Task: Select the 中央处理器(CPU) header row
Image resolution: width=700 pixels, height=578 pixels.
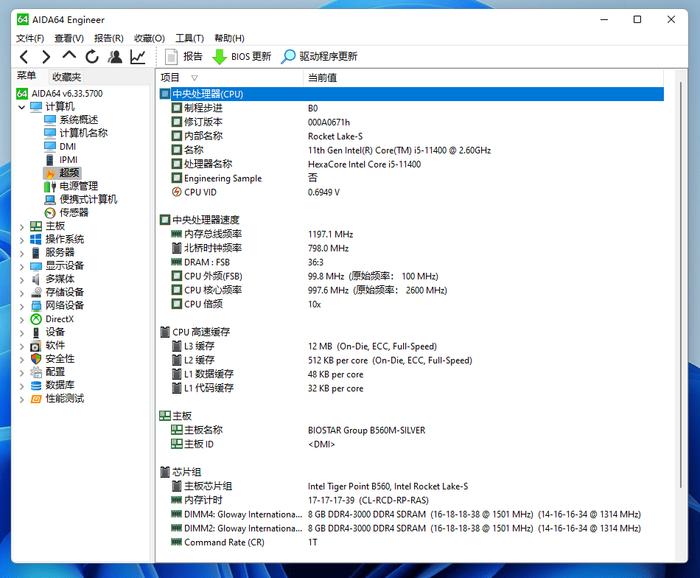Action: click(x=411, y=94)
